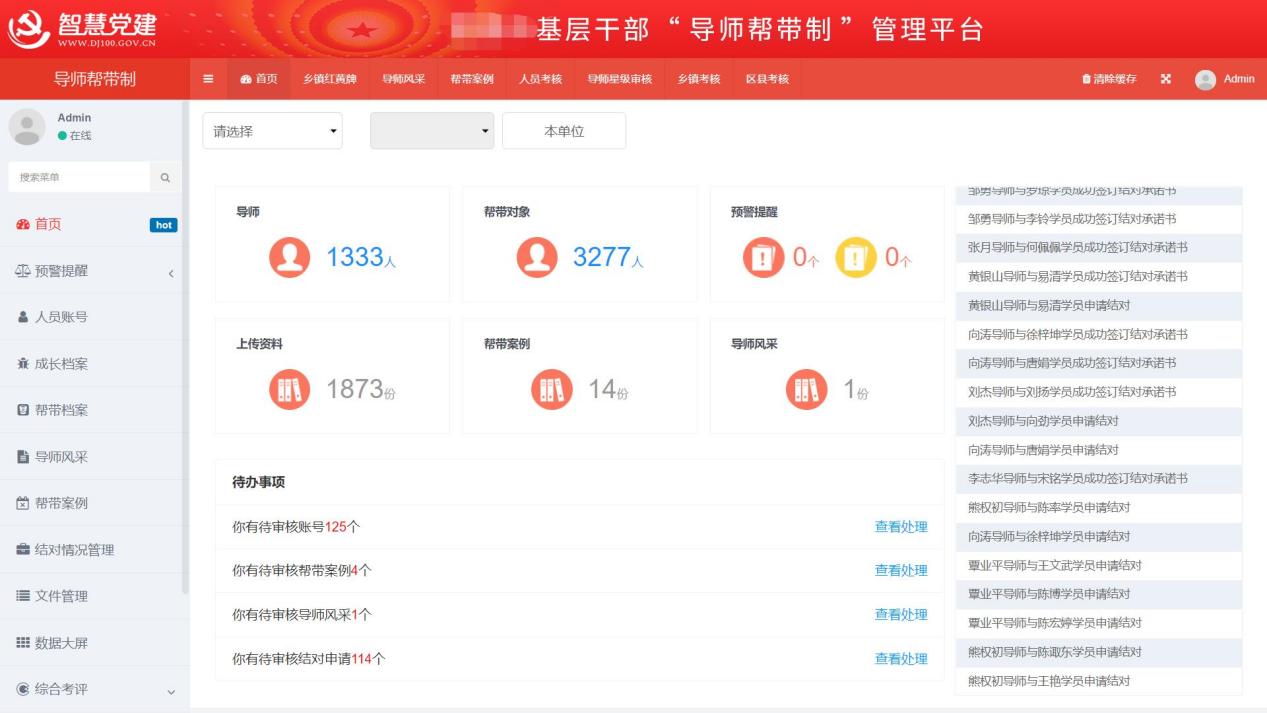
Task: Click 查看处理 for pending account reviews
Action: (x=901, y=527)
